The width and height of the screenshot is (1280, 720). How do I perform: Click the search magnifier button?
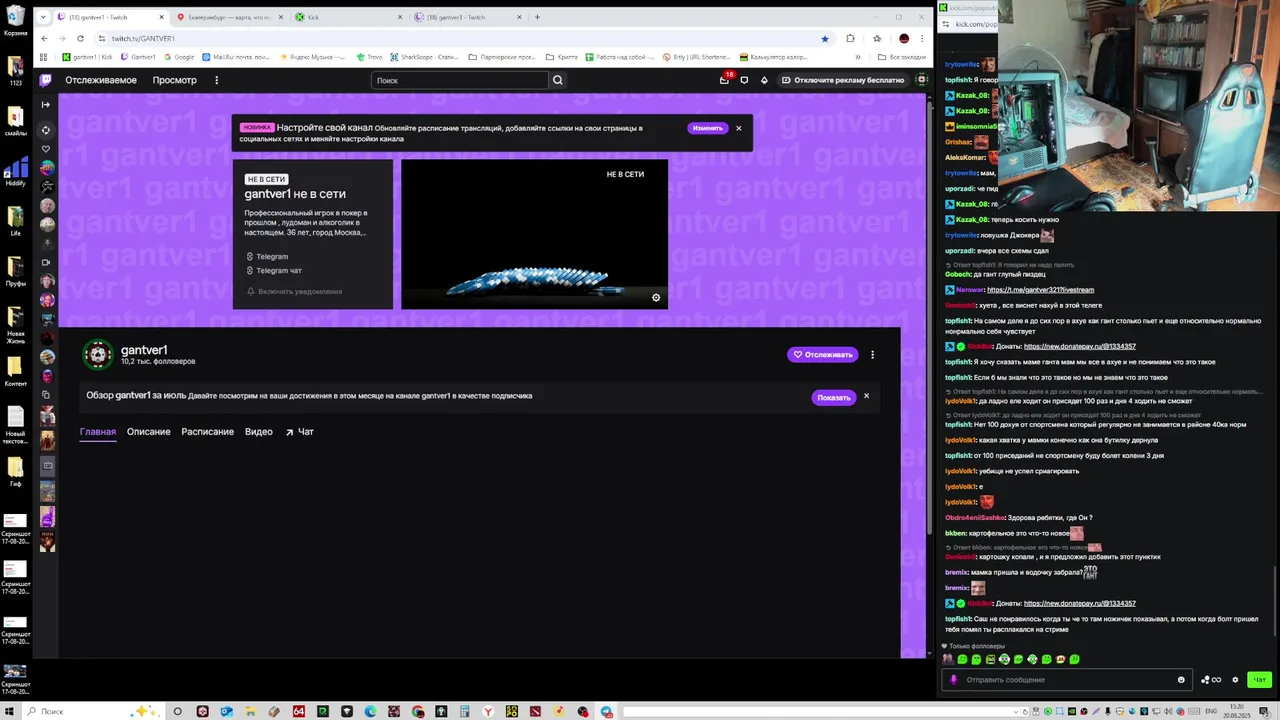coord(558,80)
